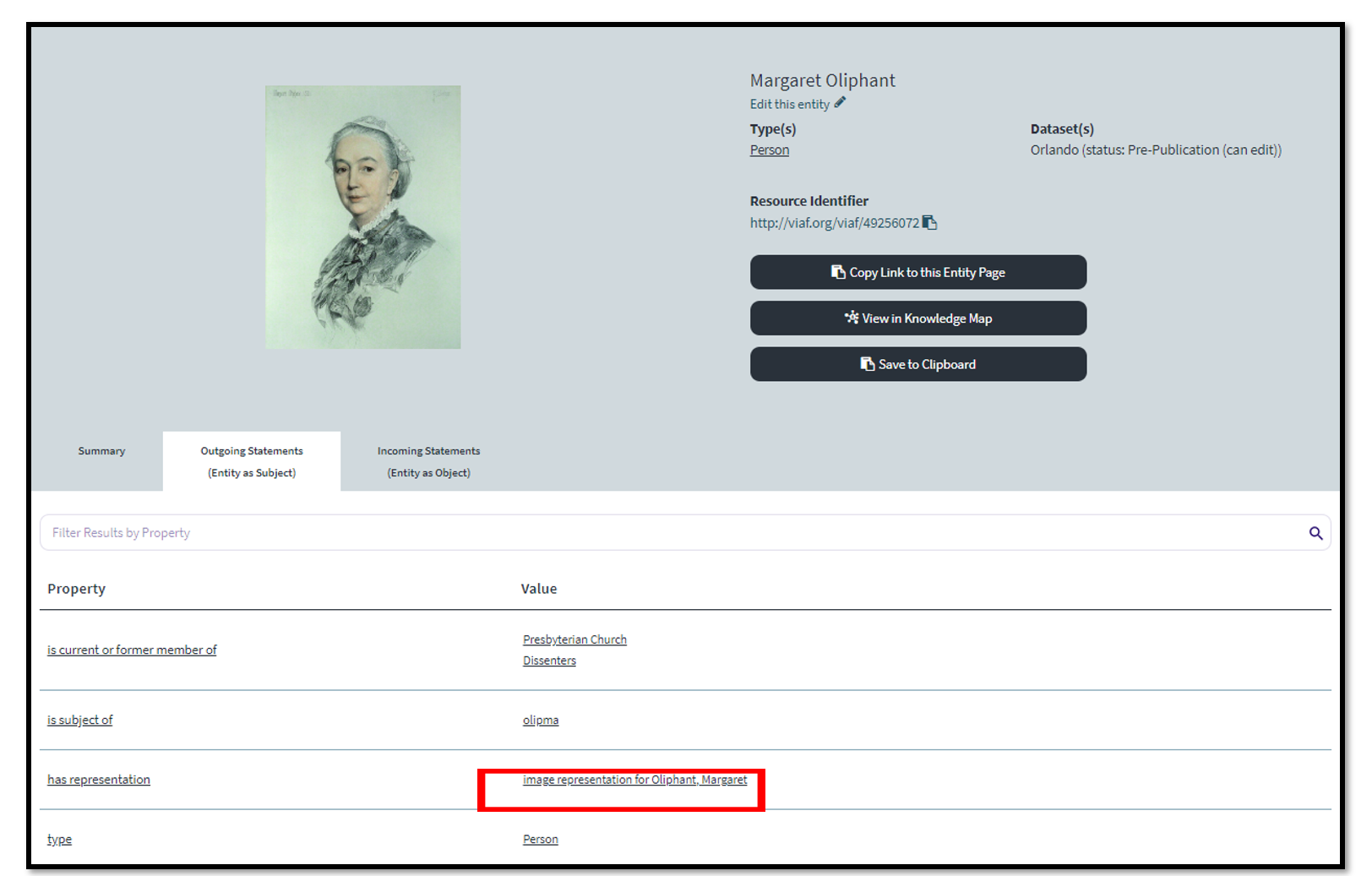Viewport: 1372px width, 876px height.
Task: Click the 'has representation' property link
Action: [x=99, y=780]
